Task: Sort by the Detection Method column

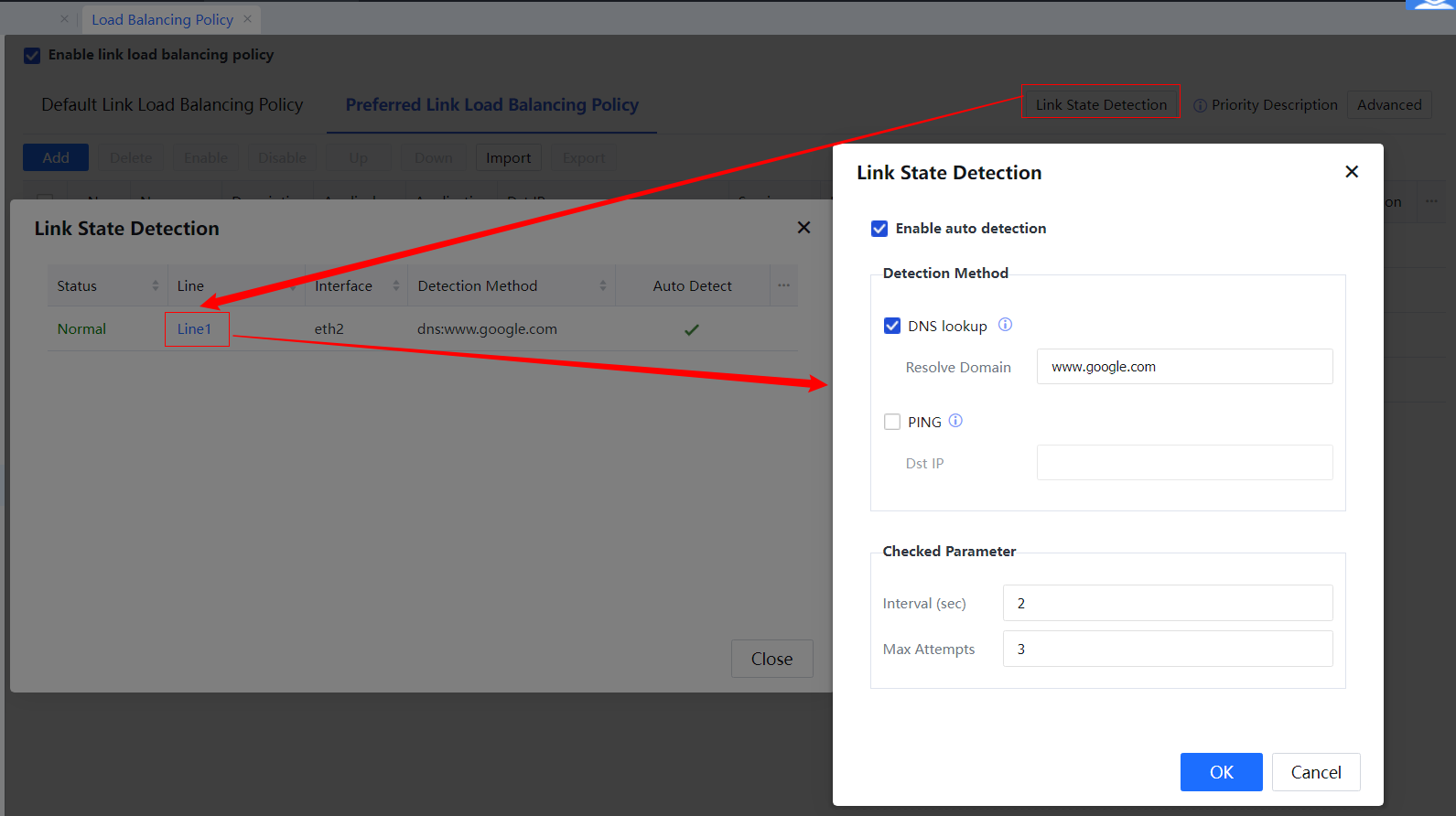Action: point(602,285)
